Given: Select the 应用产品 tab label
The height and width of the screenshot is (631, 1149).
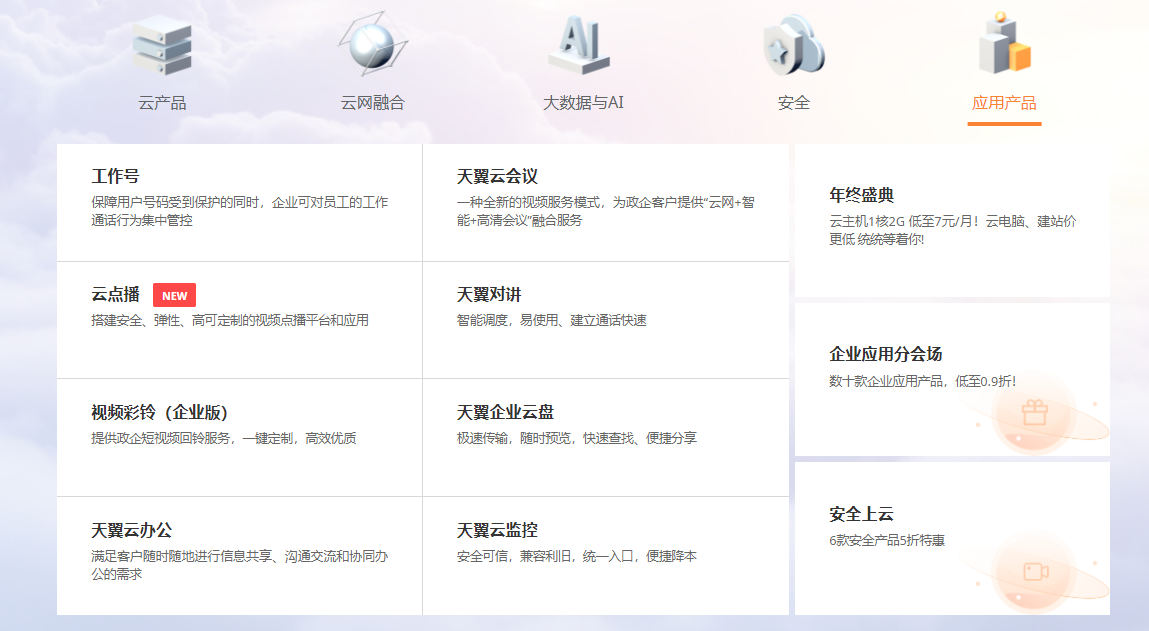Looking at the screenshot, I should (1004, 103).
